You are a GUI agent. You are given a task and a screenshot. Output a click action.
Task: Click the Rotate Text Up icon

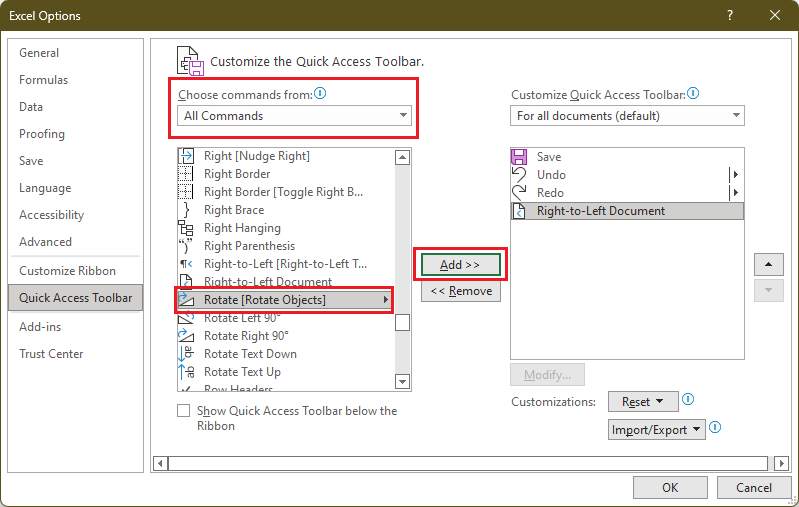coord(186,372)
